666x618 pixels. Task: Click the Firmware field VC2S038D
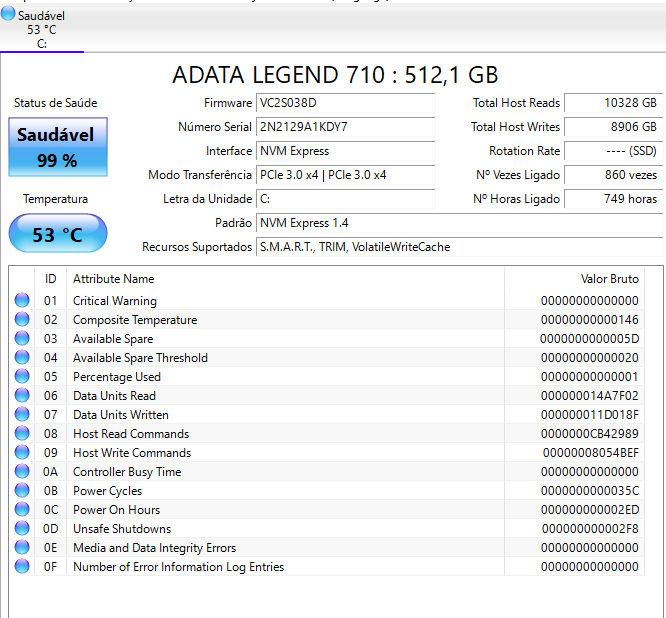345,103
